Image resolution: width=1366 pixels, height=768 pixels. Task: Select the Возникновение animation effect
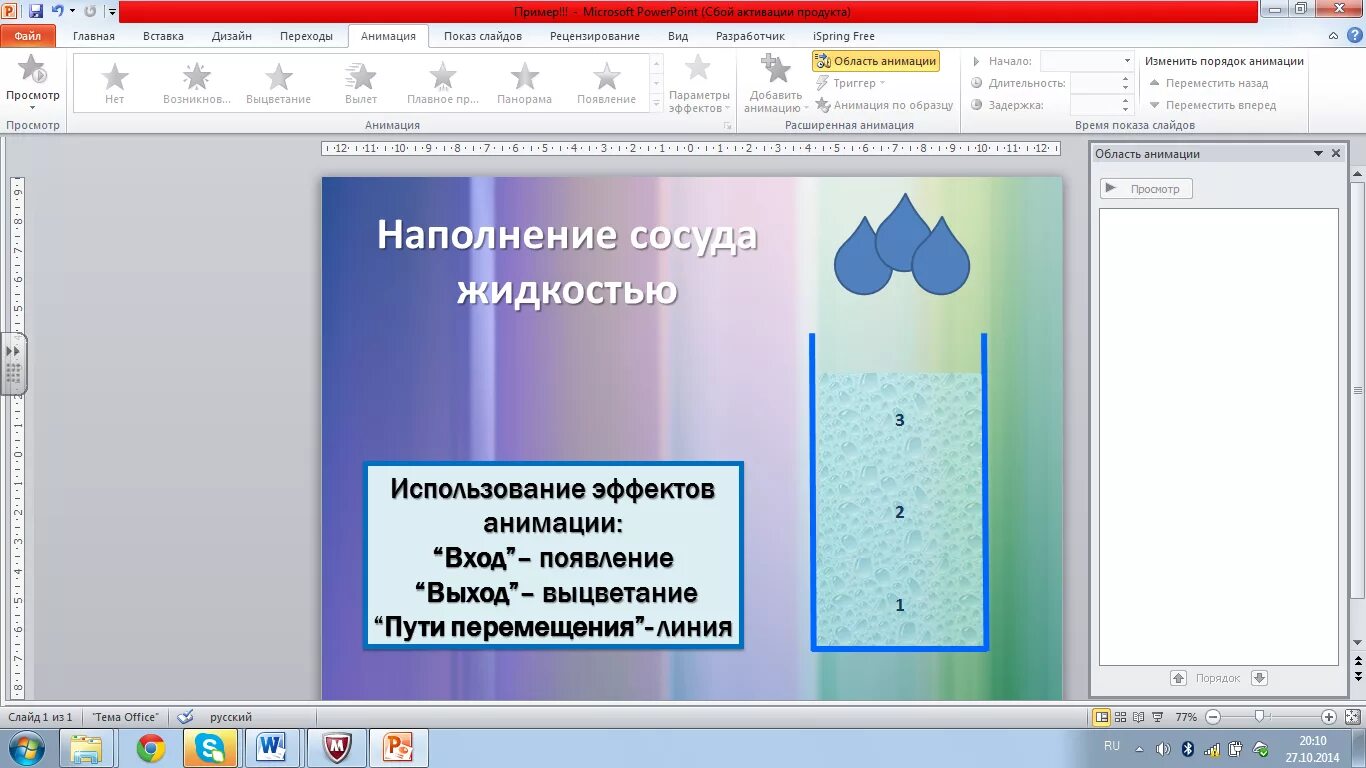point(197,82)
